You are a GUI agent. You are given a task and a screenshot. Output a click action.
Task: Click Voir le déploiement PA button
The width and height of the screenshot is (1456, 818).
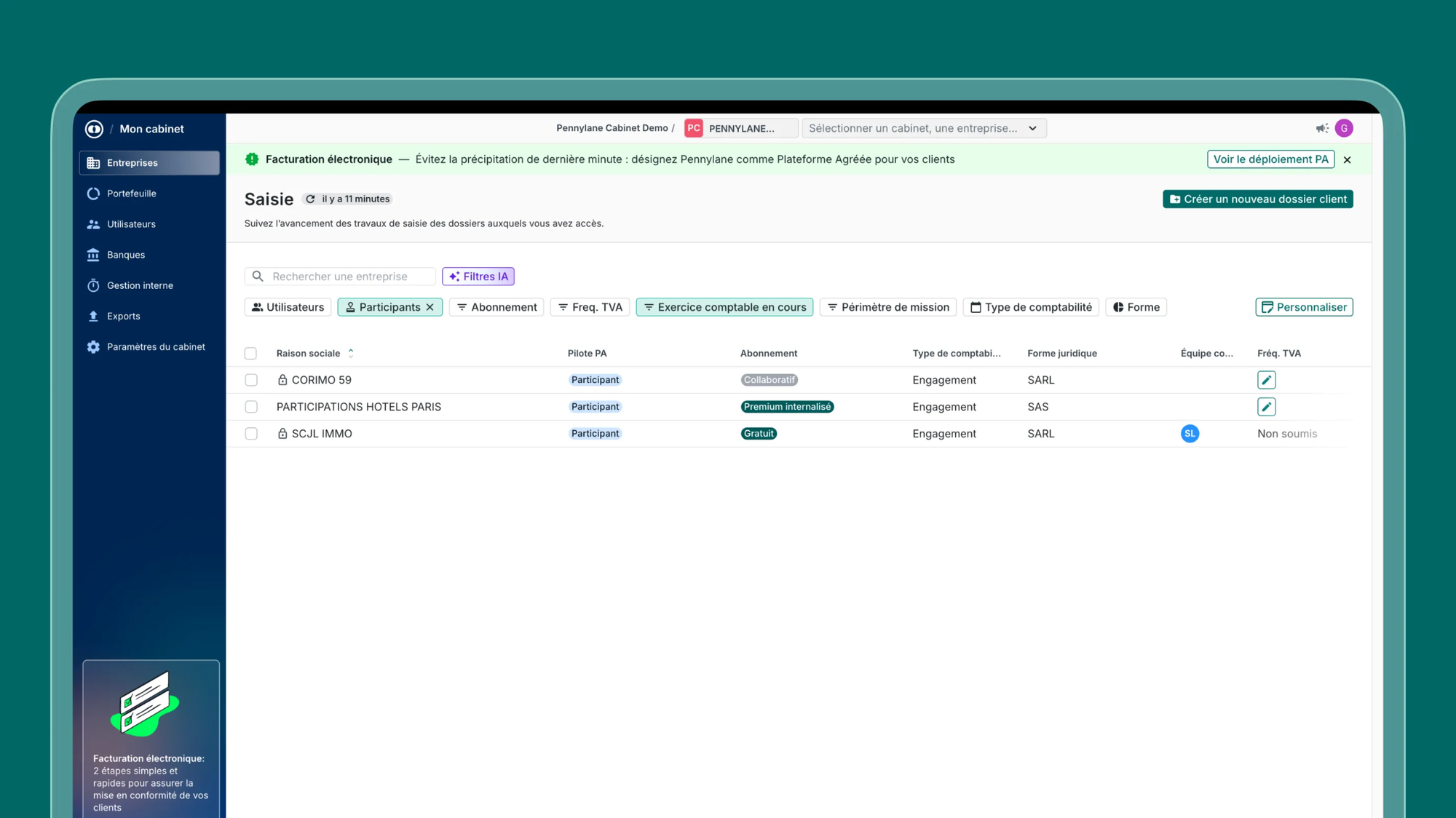click(1270, 159)
